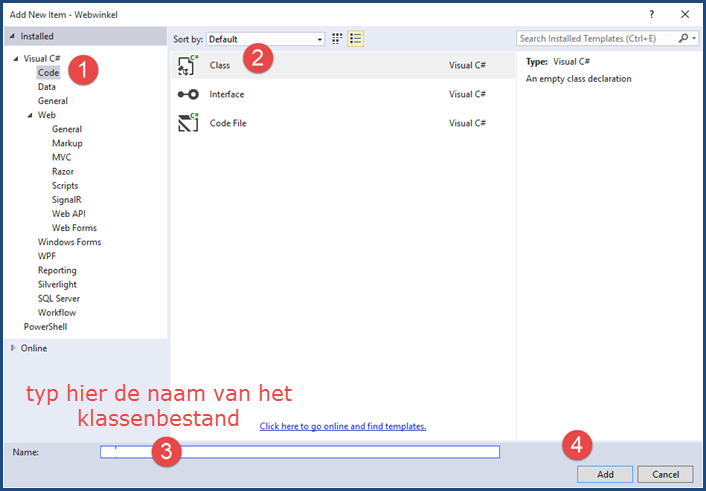Select the Interface template icon
Image resolution: width=706 pixels, height=491 pixels.
[188, 95]
